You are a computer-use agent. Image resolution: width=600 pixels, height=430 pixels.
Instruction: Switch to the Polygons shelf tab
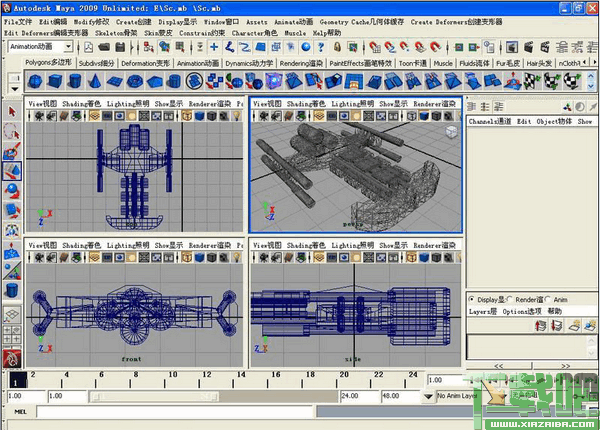pos(48,62)
